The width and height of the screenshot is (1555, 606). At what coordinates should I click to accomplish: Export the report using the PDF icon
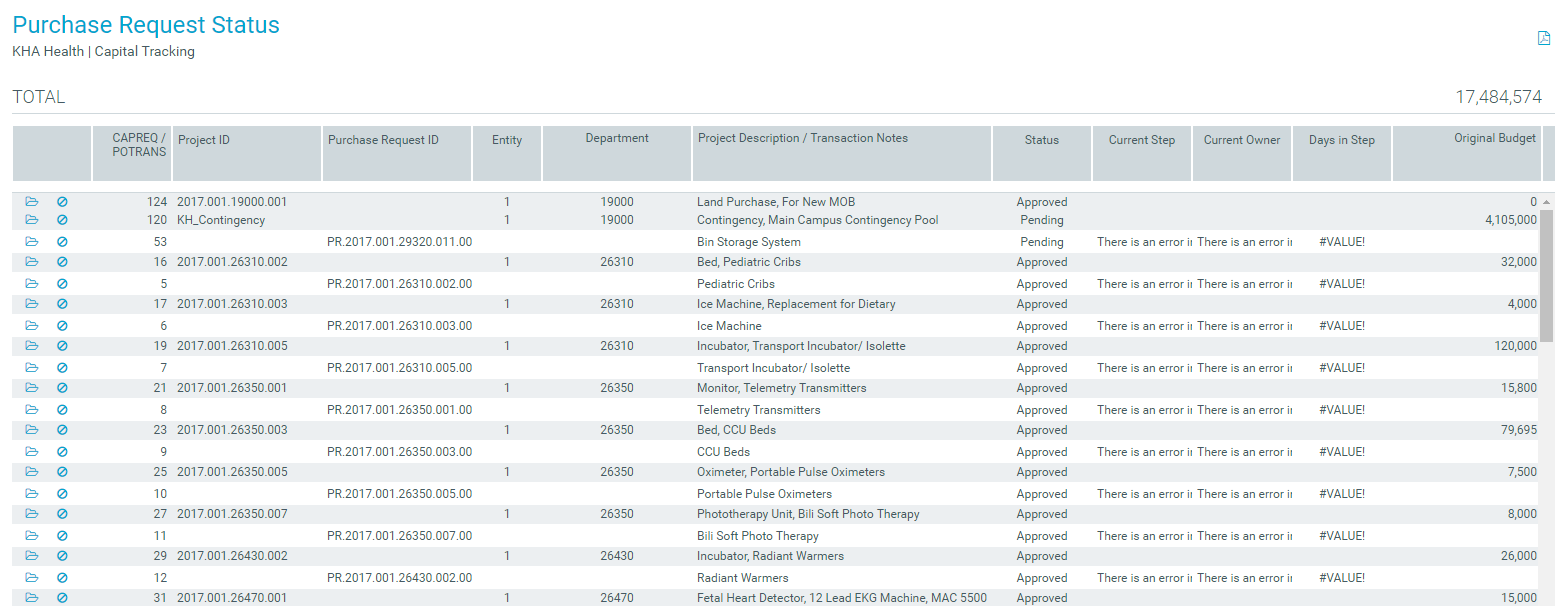click(1543, 38)
